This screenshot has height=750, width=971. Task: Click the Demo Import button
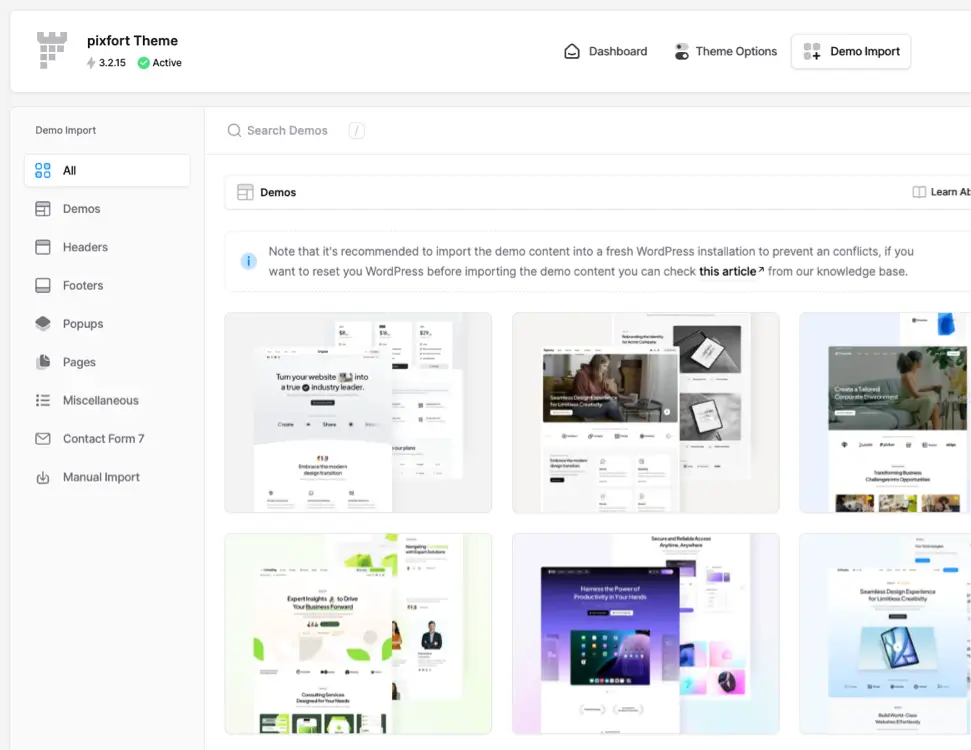click(x=851, y=51)
